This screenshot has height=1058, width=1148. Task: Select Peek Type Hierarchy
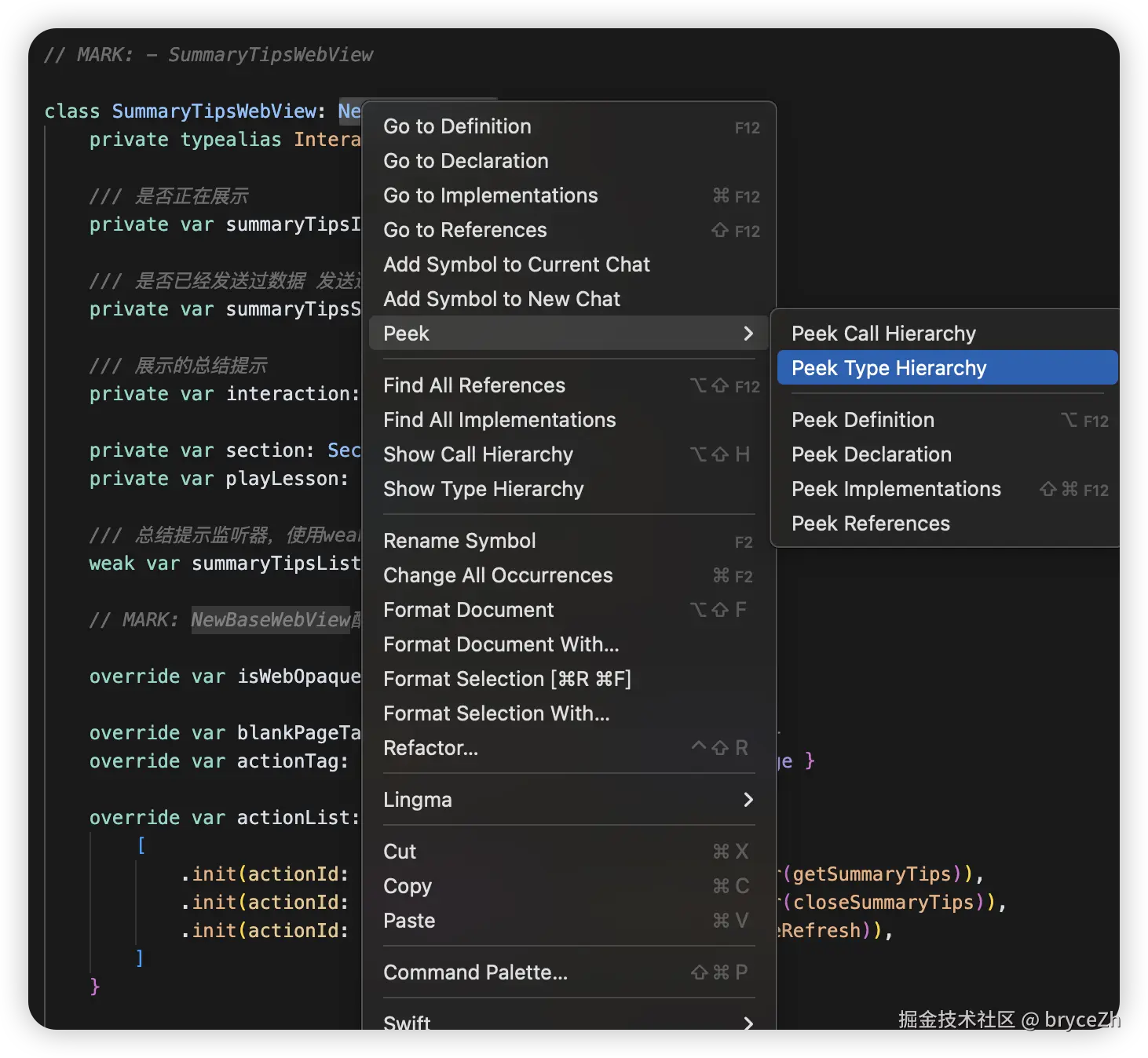tap(888, 368)
